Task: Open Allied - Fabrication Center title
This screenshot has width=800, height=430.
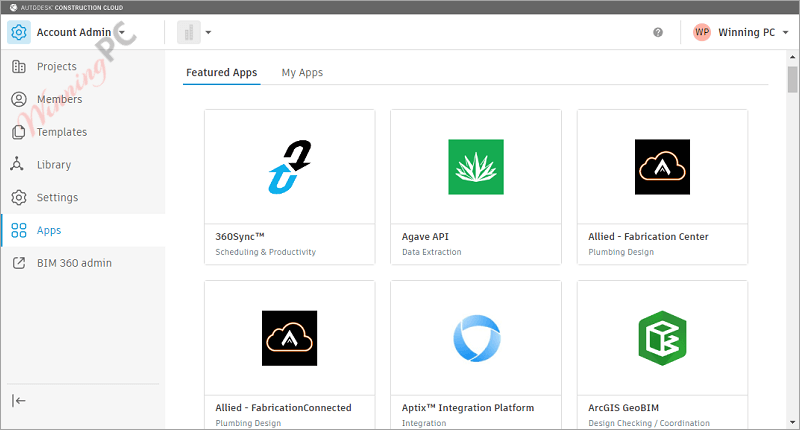Action: click(648, 237)
